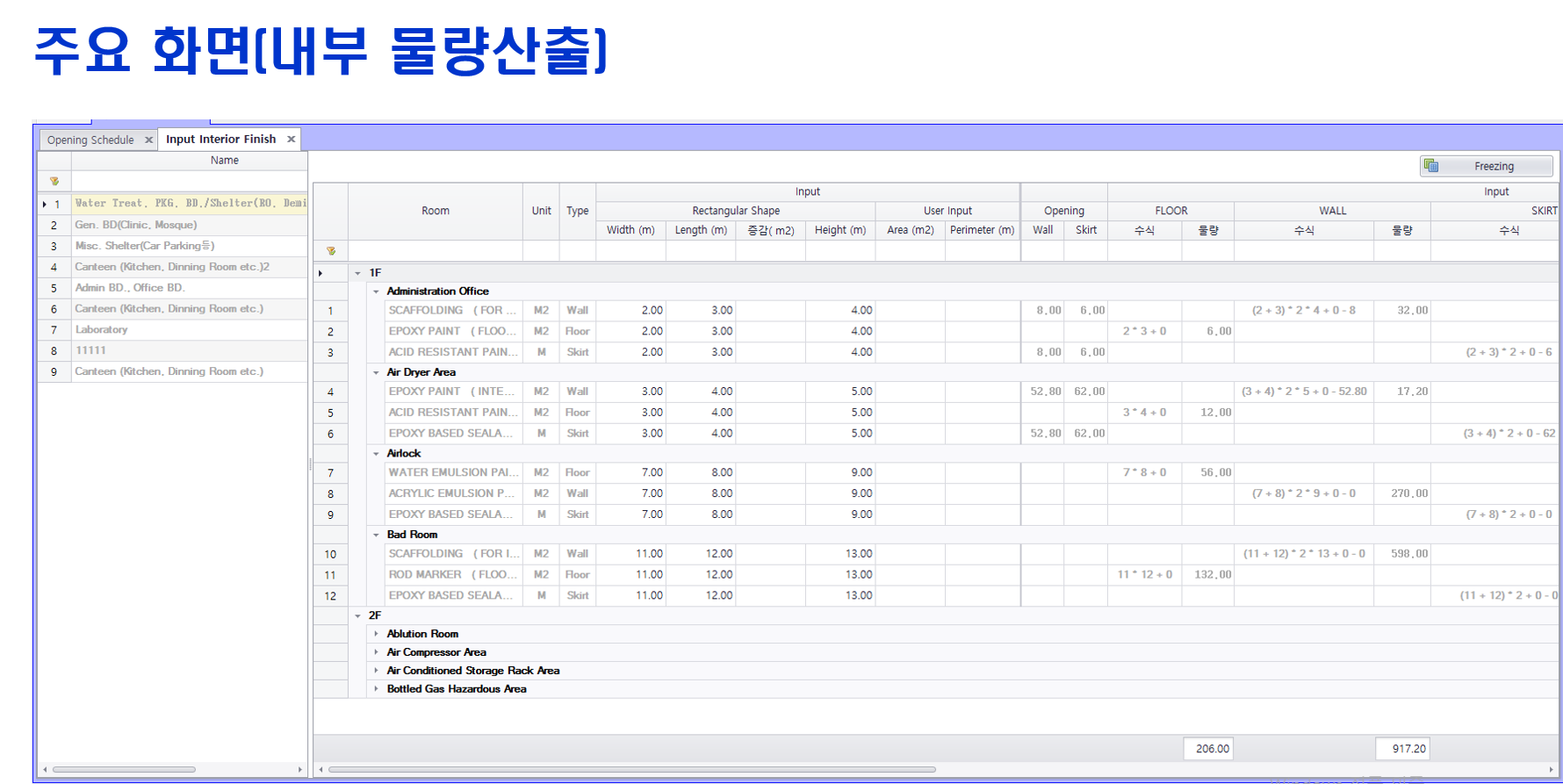Close the Opening Schedule tab
The height and width of the screenshot is (784, 1563).
click(148, 140)
